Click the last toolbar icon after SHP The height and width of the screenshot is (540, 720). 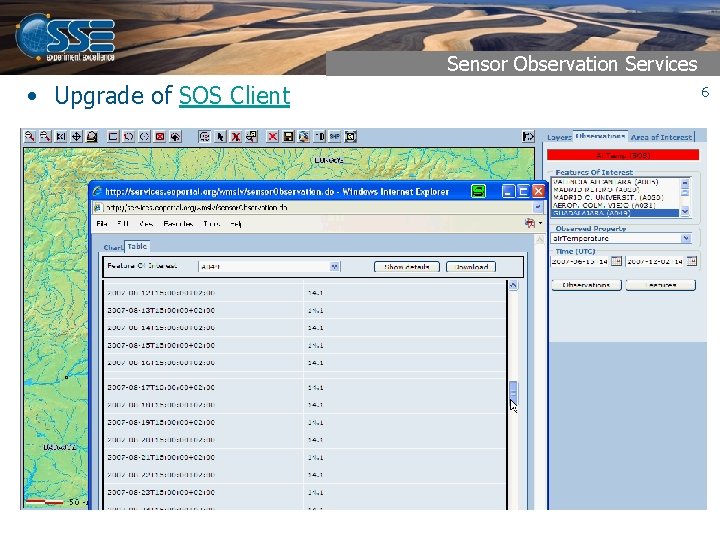click(350, 136)
